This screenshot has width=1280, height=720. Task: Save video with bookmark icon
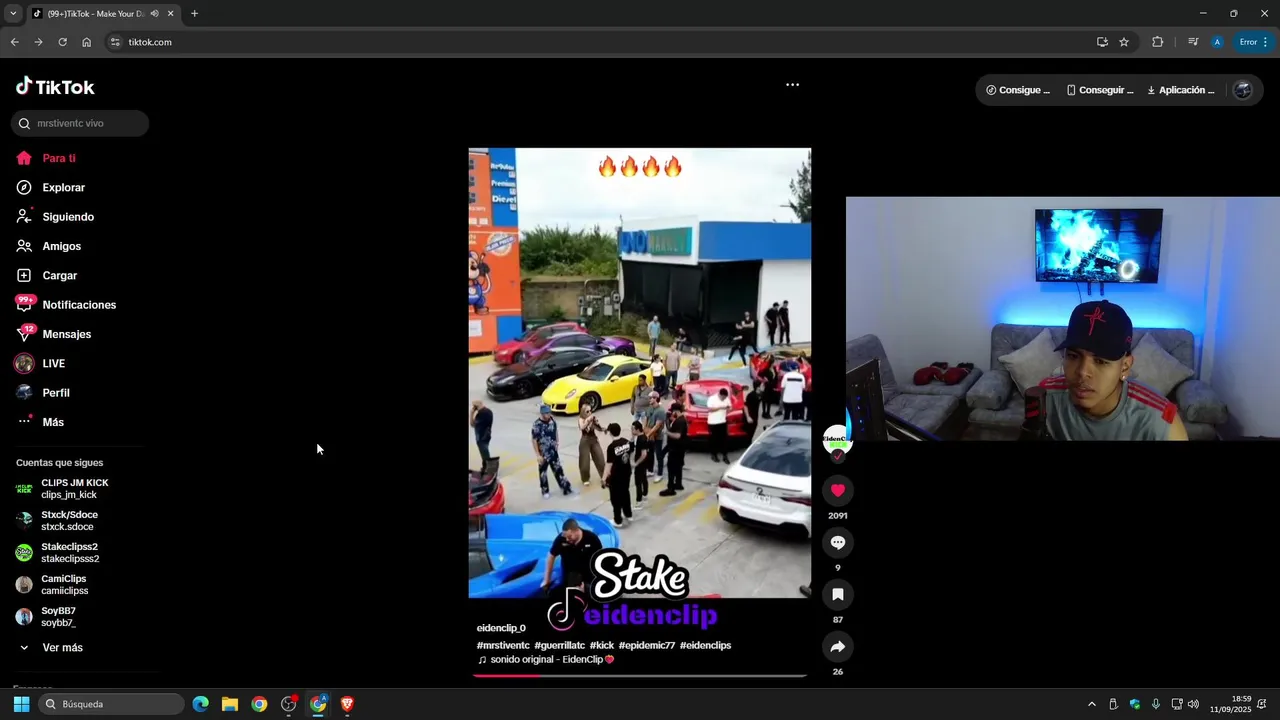(x=838, y=594)
